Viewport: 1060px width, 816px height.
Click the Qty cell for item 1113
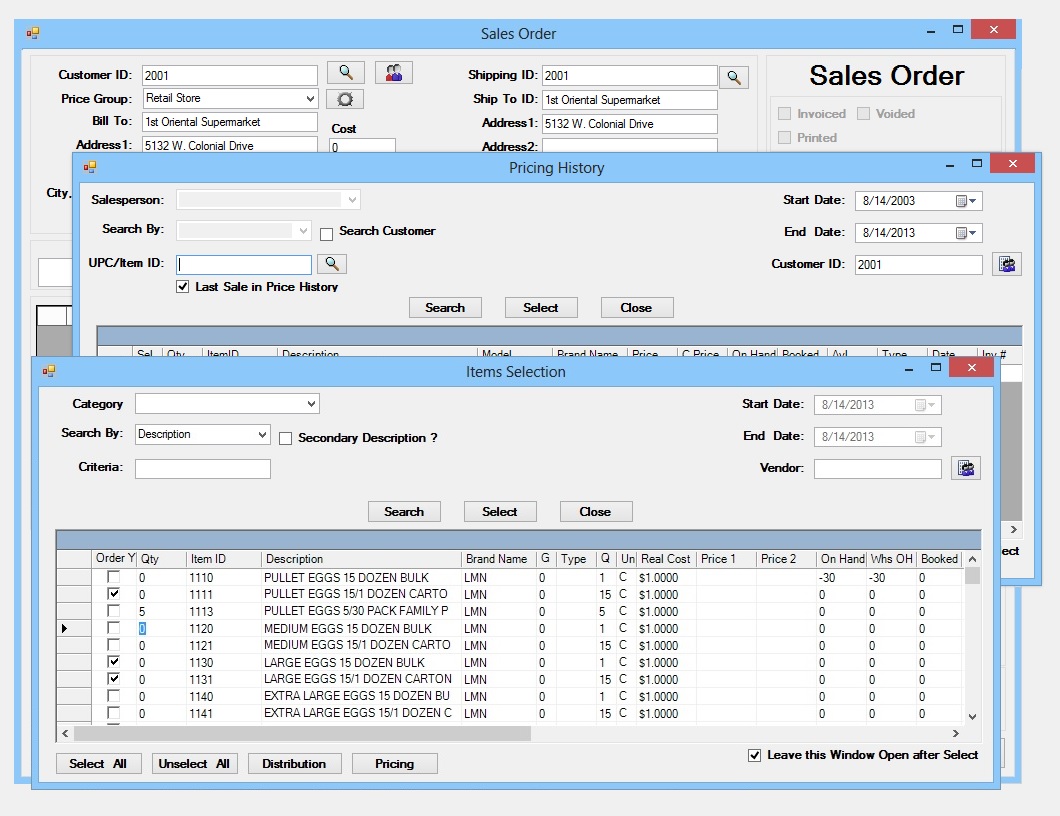(x=161, y=611)
